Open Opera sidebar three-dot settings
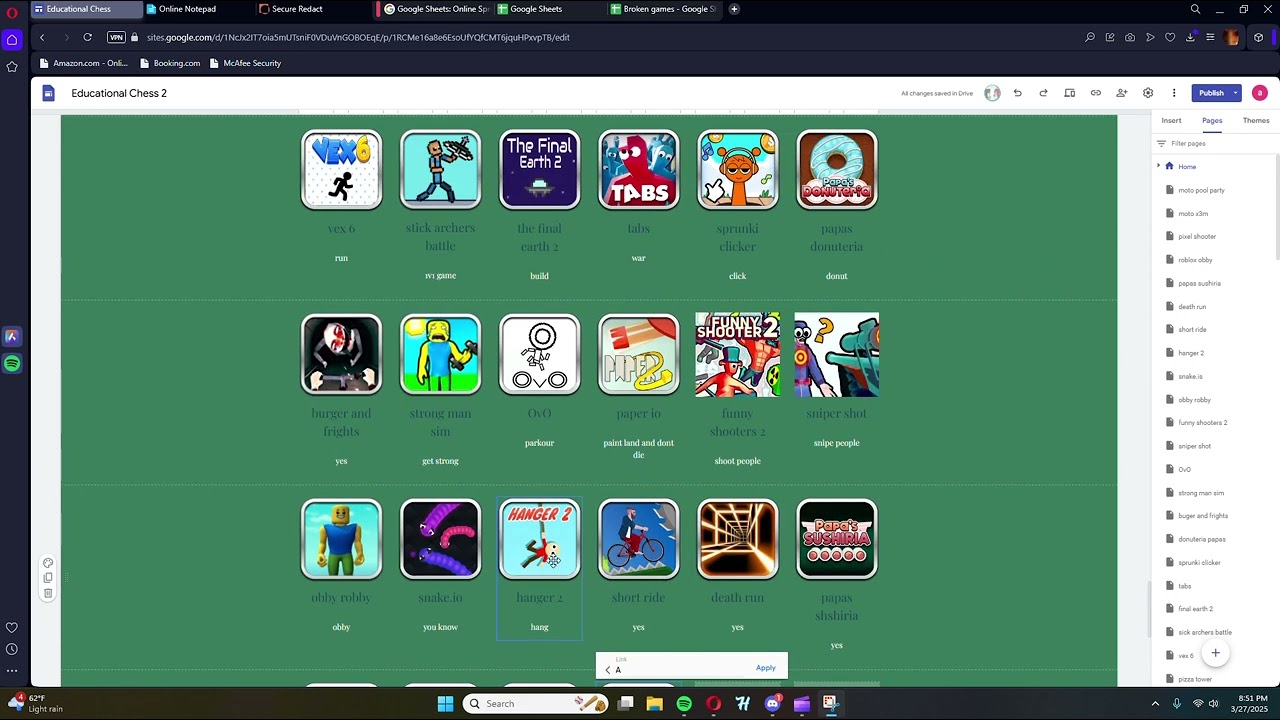 12,671
